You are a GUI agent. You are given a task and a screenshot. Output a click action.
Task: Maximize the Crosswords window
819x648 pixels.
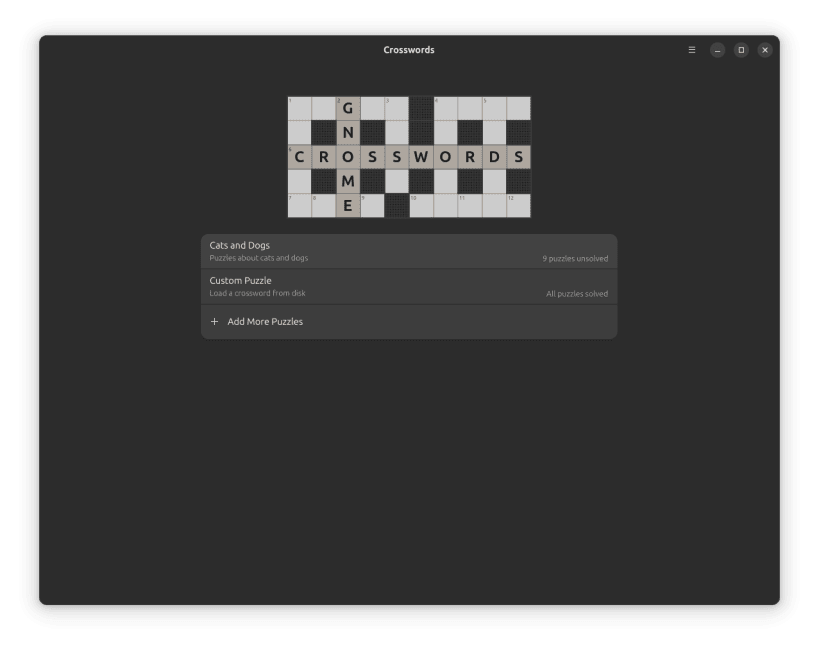click(741, 49)
